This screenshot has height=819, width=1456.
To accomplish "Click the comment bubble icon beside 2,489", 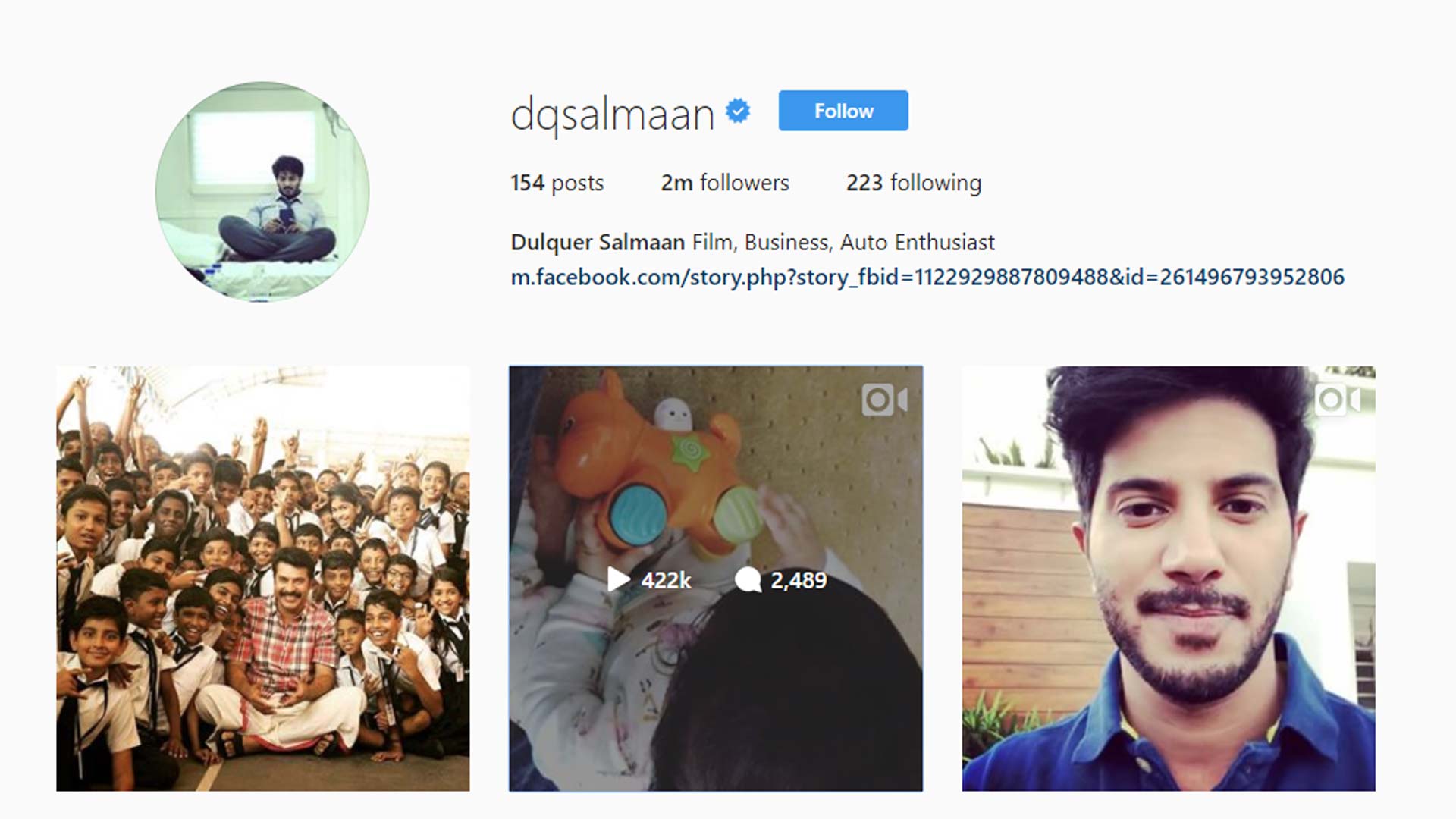I will tap(748, 580).
